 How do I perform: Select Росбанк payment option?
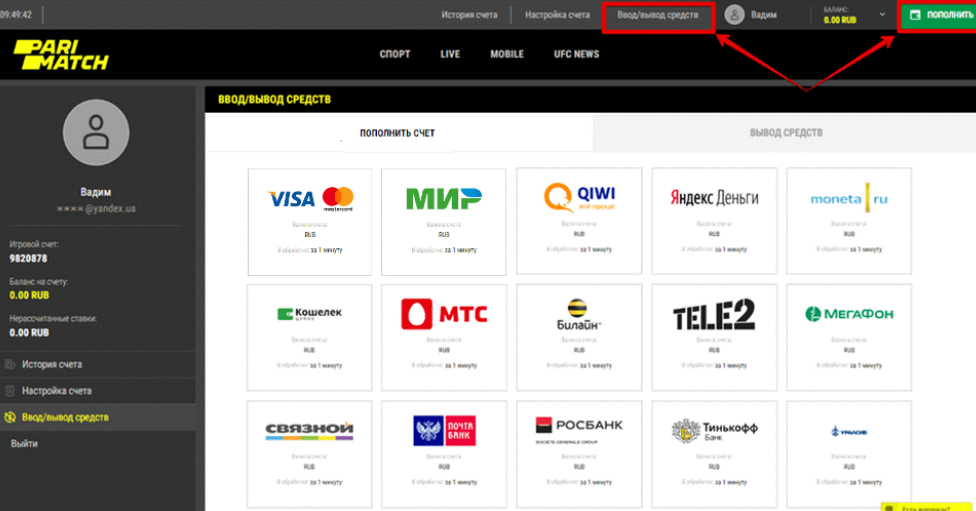(579, 454)
